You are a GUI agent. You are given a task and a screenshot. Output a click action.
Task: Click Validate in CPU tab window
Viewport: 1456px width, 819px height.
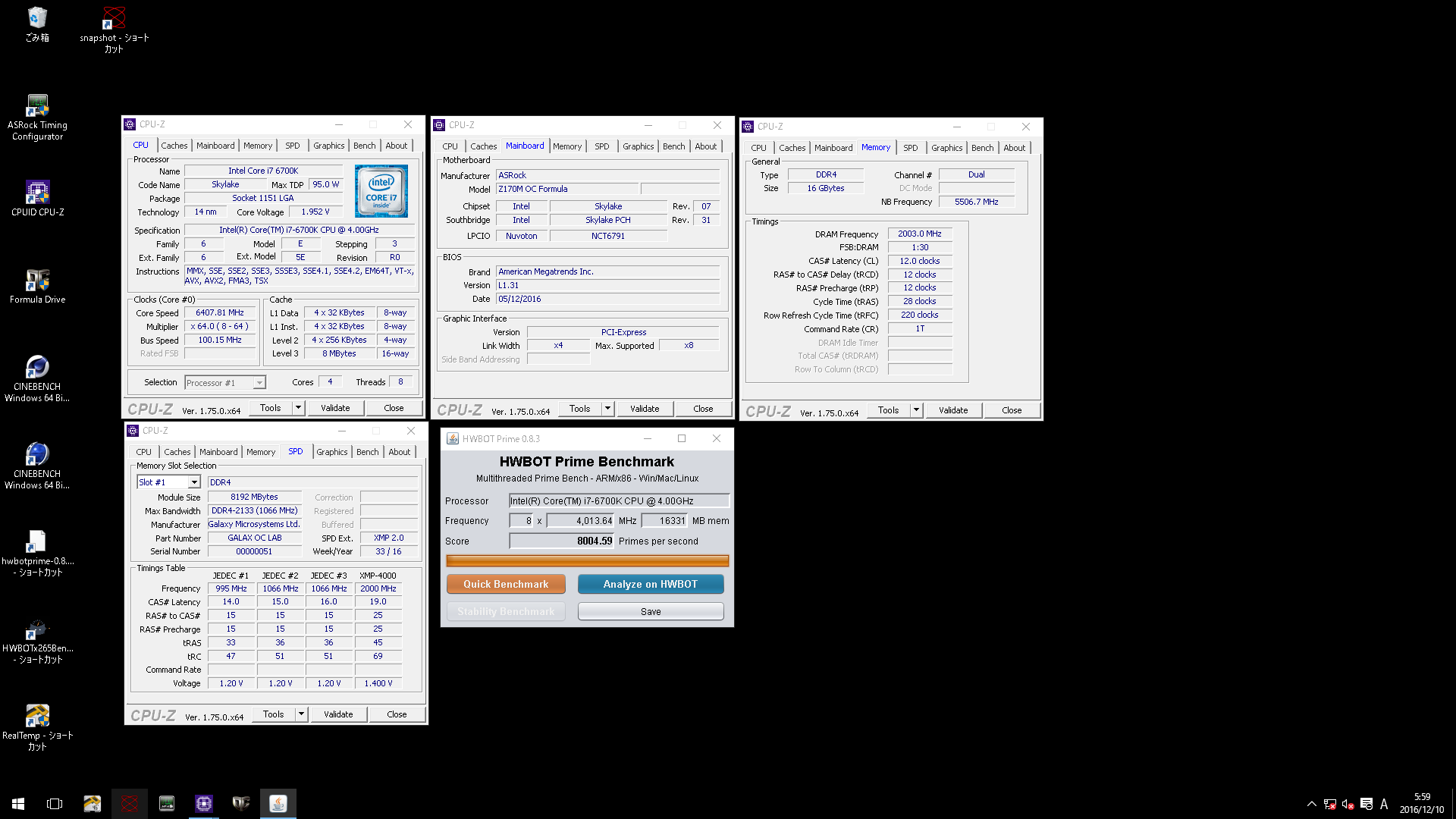(x=335, y=408)
